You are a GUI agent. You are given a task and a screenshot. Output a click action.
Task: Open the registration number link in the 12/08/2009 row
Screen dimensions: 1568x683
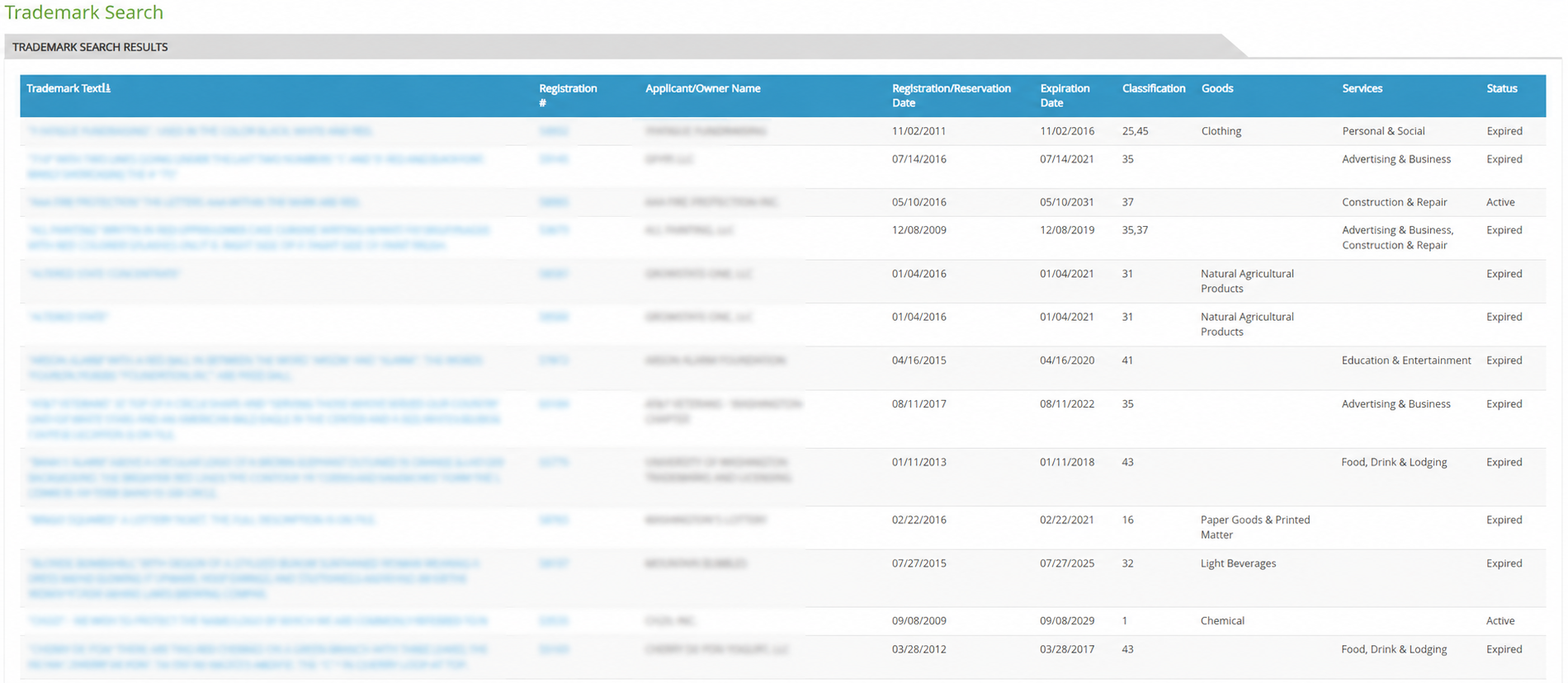click(554, 230)
